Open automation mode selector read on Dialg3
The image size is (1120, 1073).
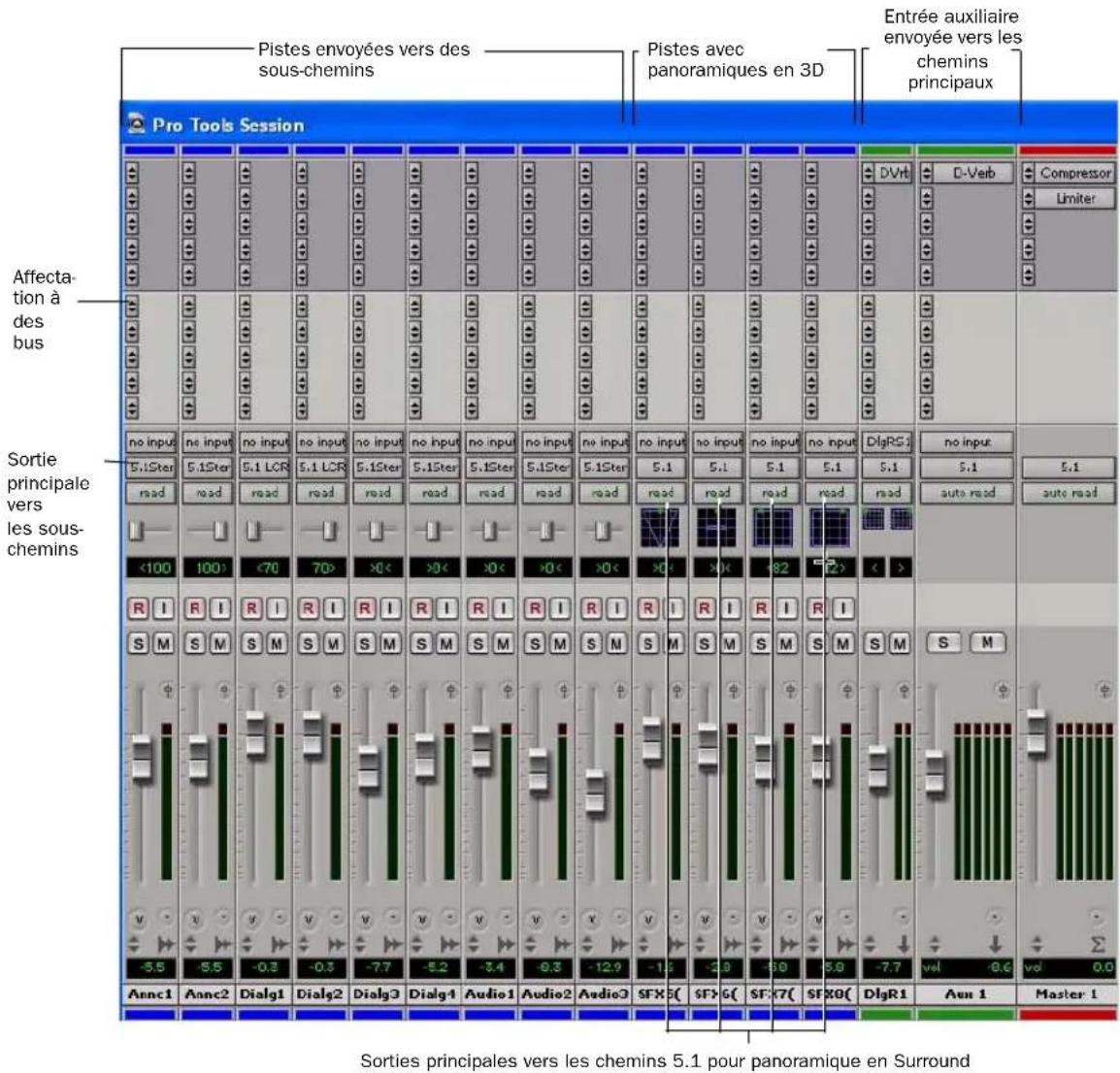coord(378,492)
